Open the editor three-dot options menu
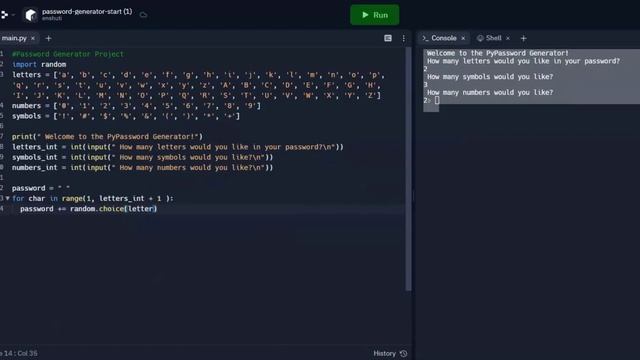Viewport: 640px width, 360px height. 404,38
